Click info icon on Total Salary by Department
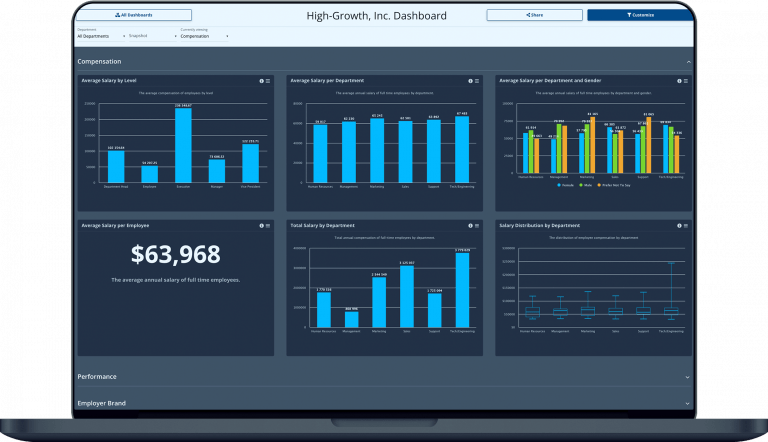Image resolution: width=768 pixels, height=442 pixels. 470,226
